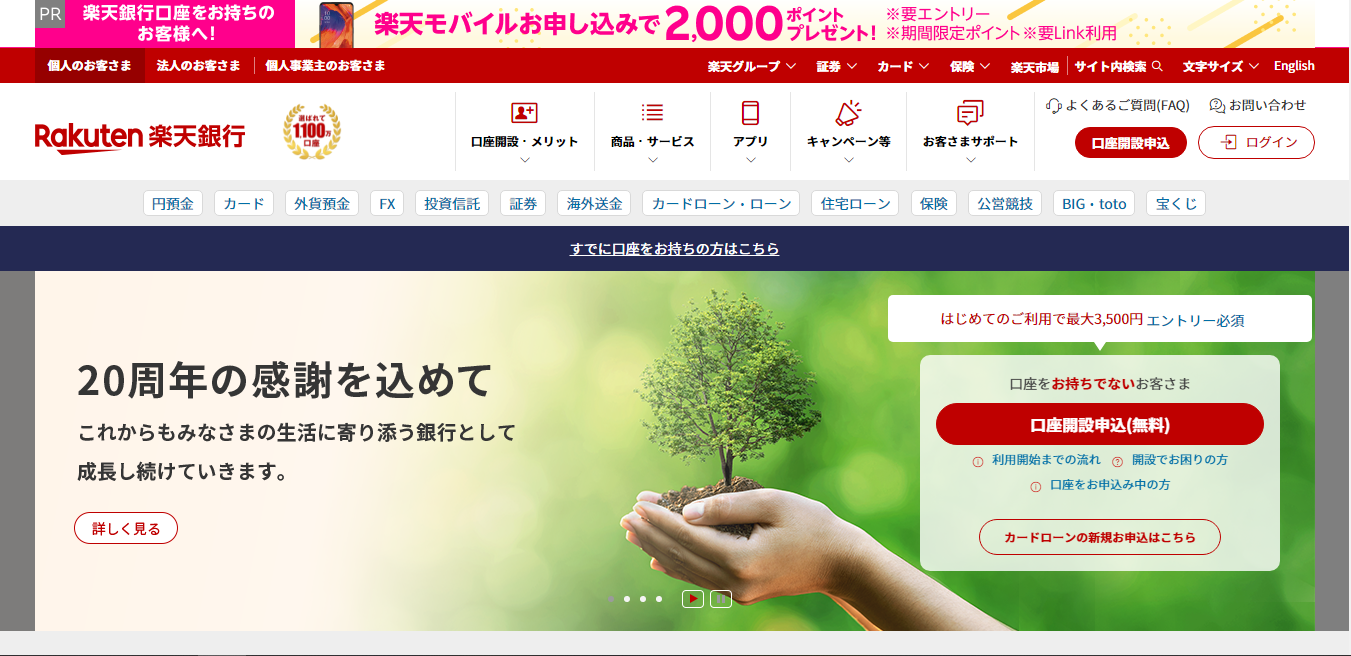
Task: Open お問い合わせ speech bubble icon
Action: (x=1216, y=103)
